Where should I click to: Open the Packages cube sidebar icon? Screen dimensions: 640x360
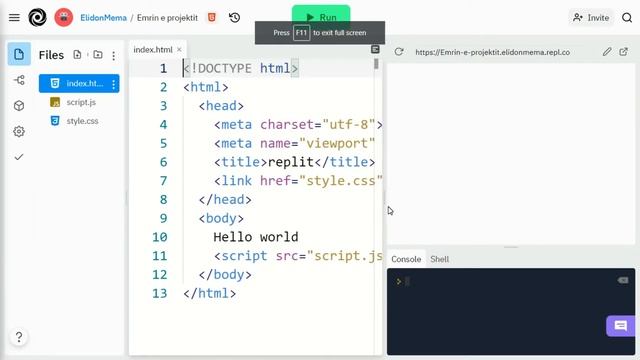click(19, 106)
